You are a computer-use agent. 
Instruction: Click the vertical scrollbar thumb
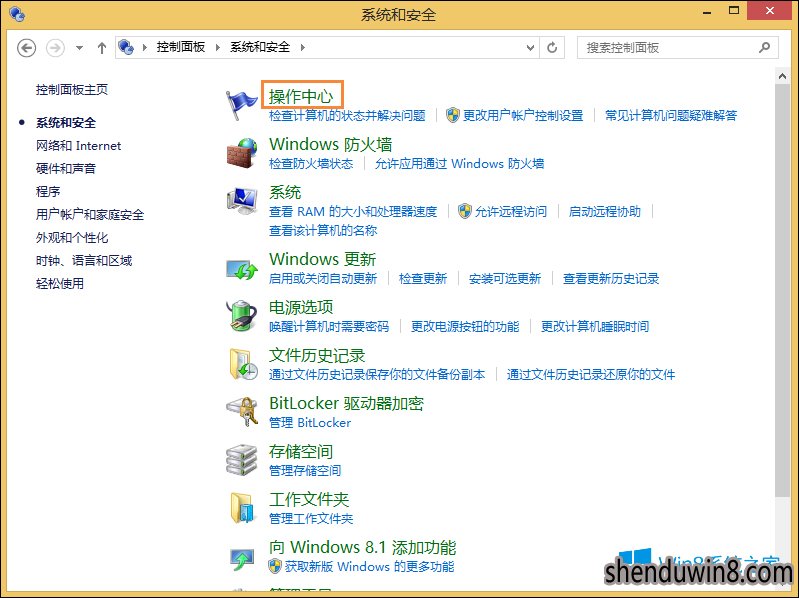point(782,290)
